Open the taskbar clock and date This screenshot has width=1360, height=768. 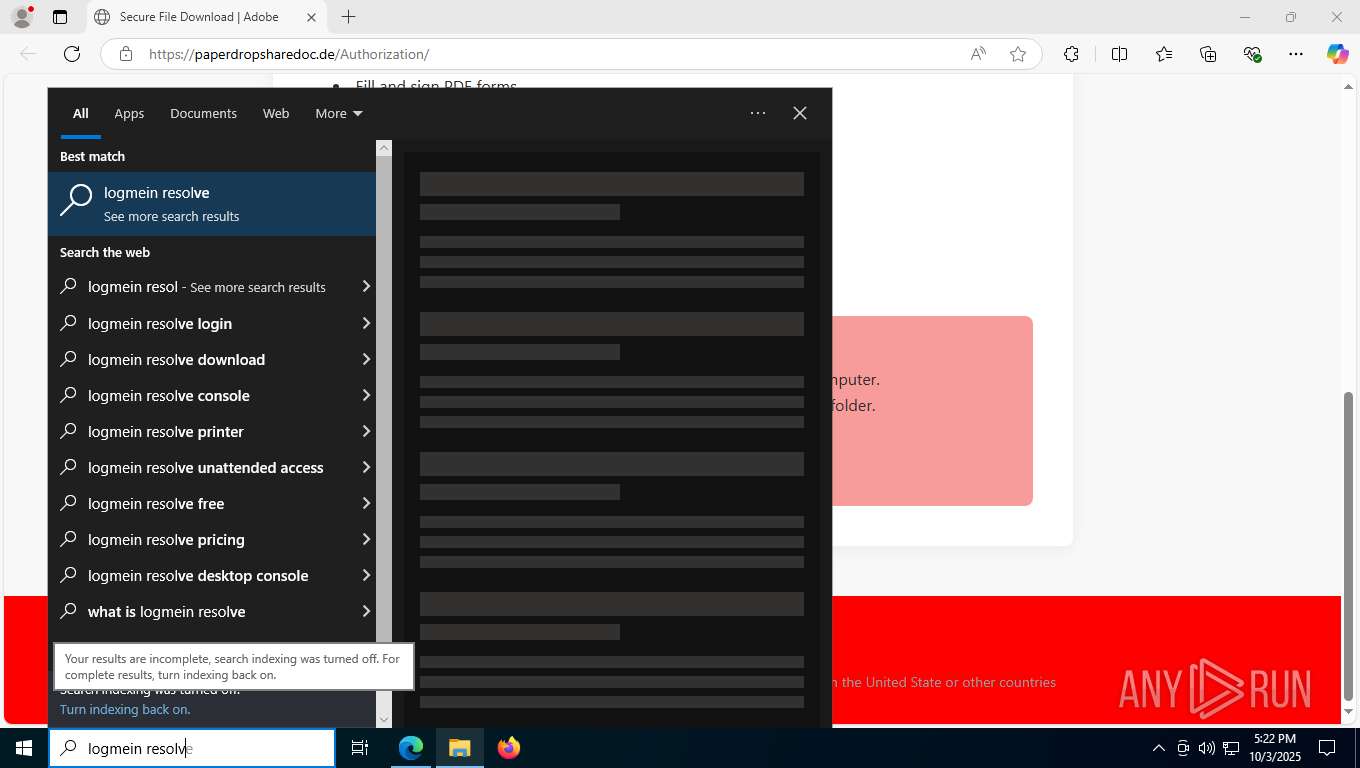click(1274, 748)
